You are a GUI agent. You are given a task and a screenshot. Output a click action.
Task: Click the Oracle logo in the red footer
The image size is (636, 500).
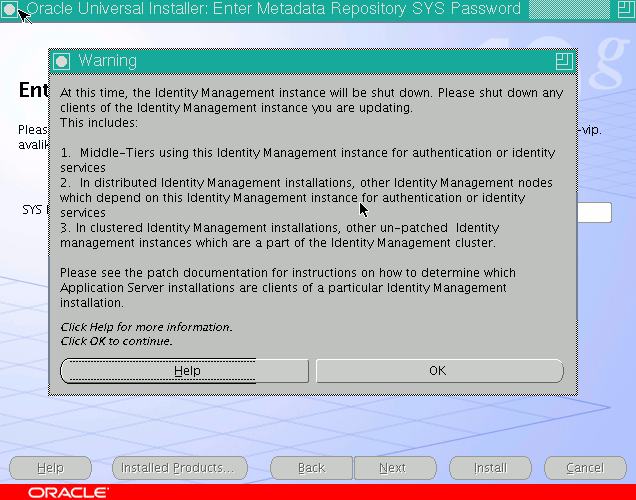[68, 493]
